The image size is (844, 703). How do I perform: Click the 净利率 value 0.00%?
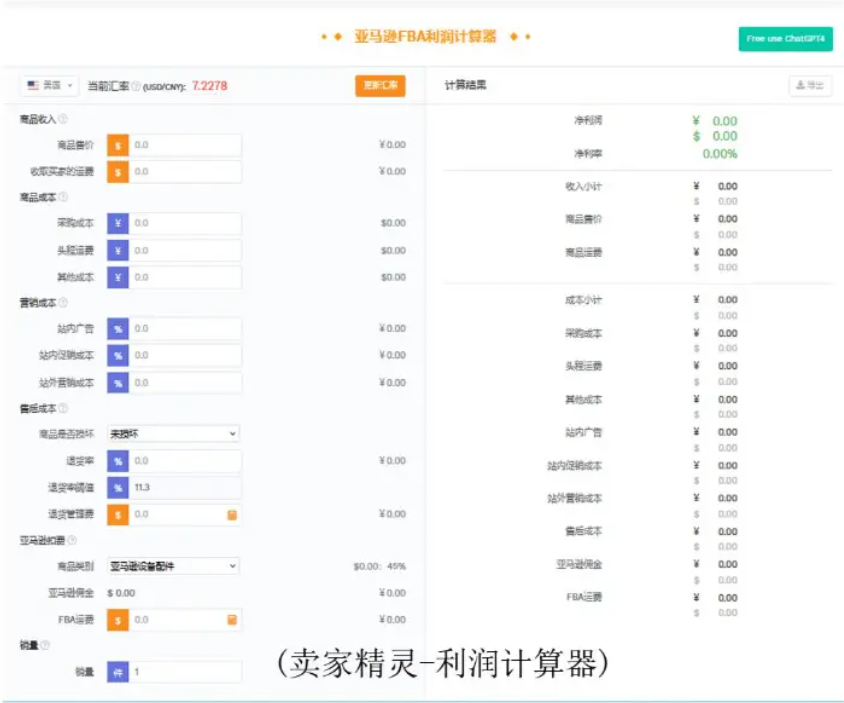pos(720,154)
